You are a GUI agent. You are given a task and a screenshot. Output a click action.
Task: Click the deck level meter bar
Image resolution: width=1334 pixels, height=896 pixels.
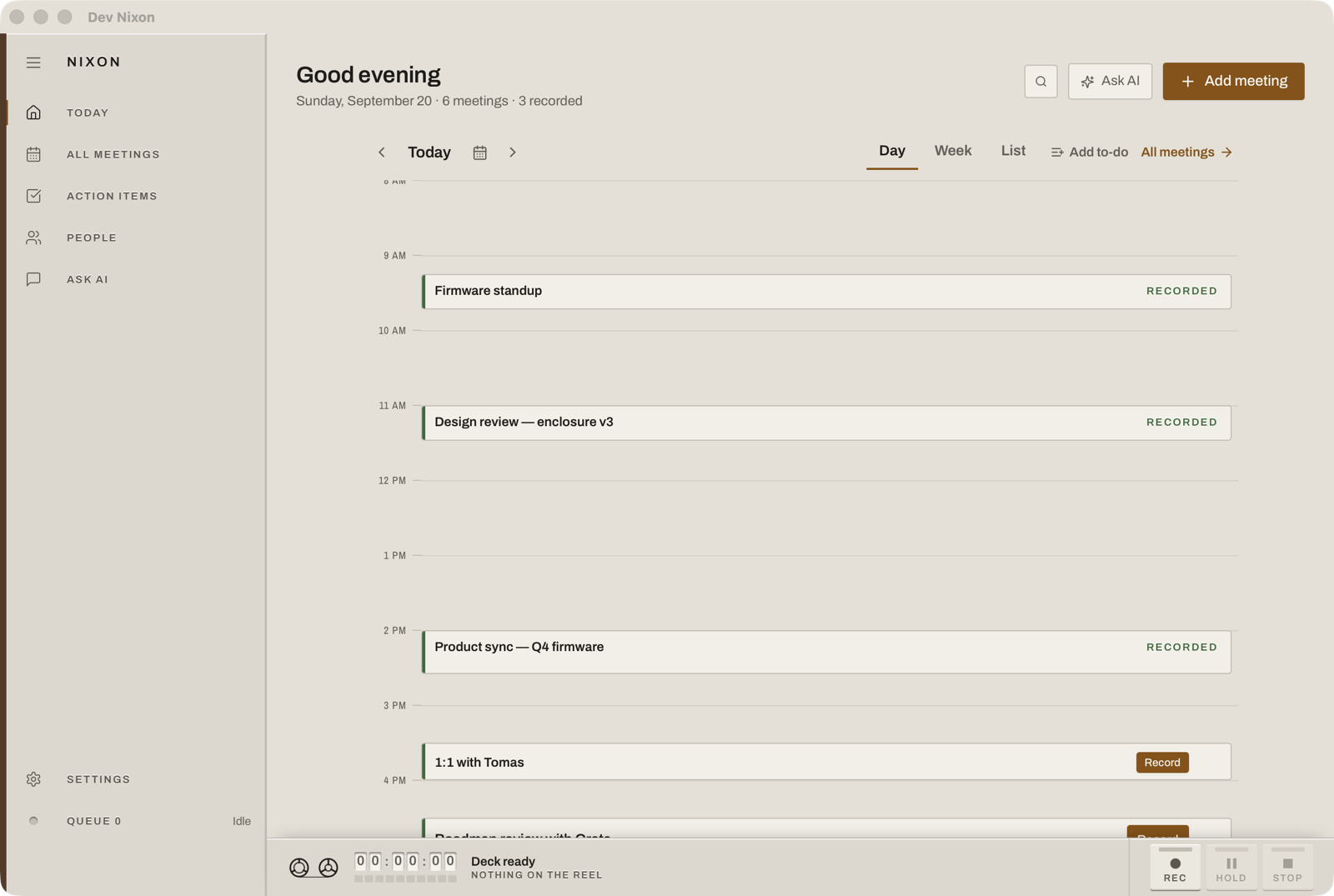click(405, 878)
